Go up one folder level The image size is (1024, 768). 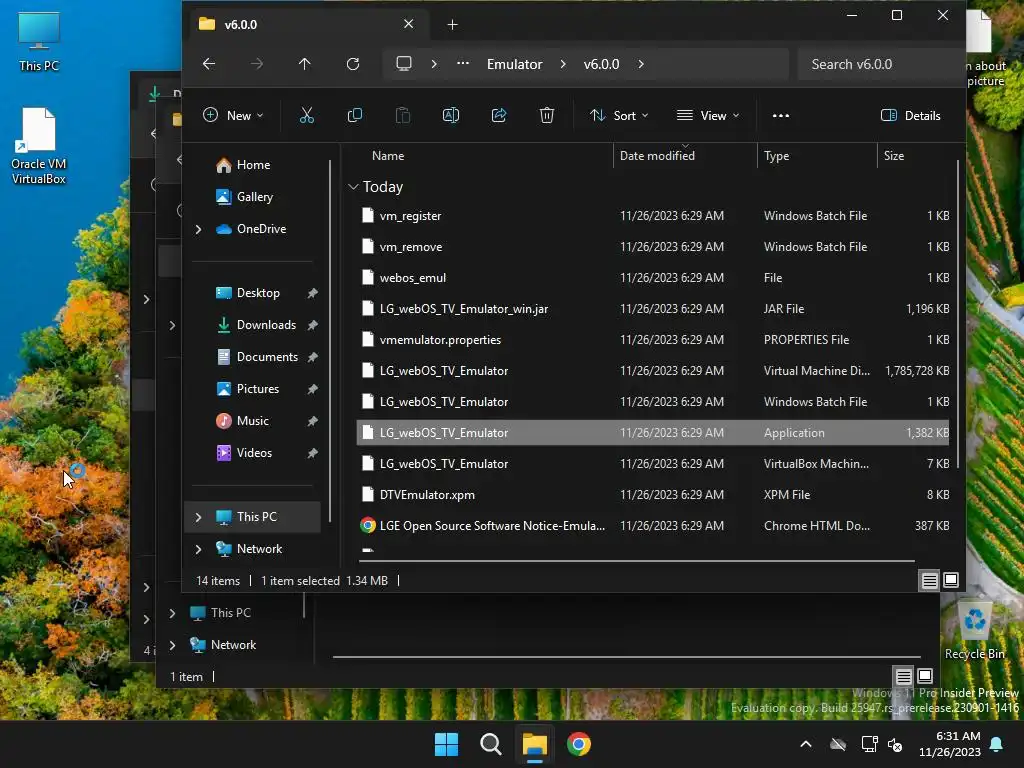304,64
